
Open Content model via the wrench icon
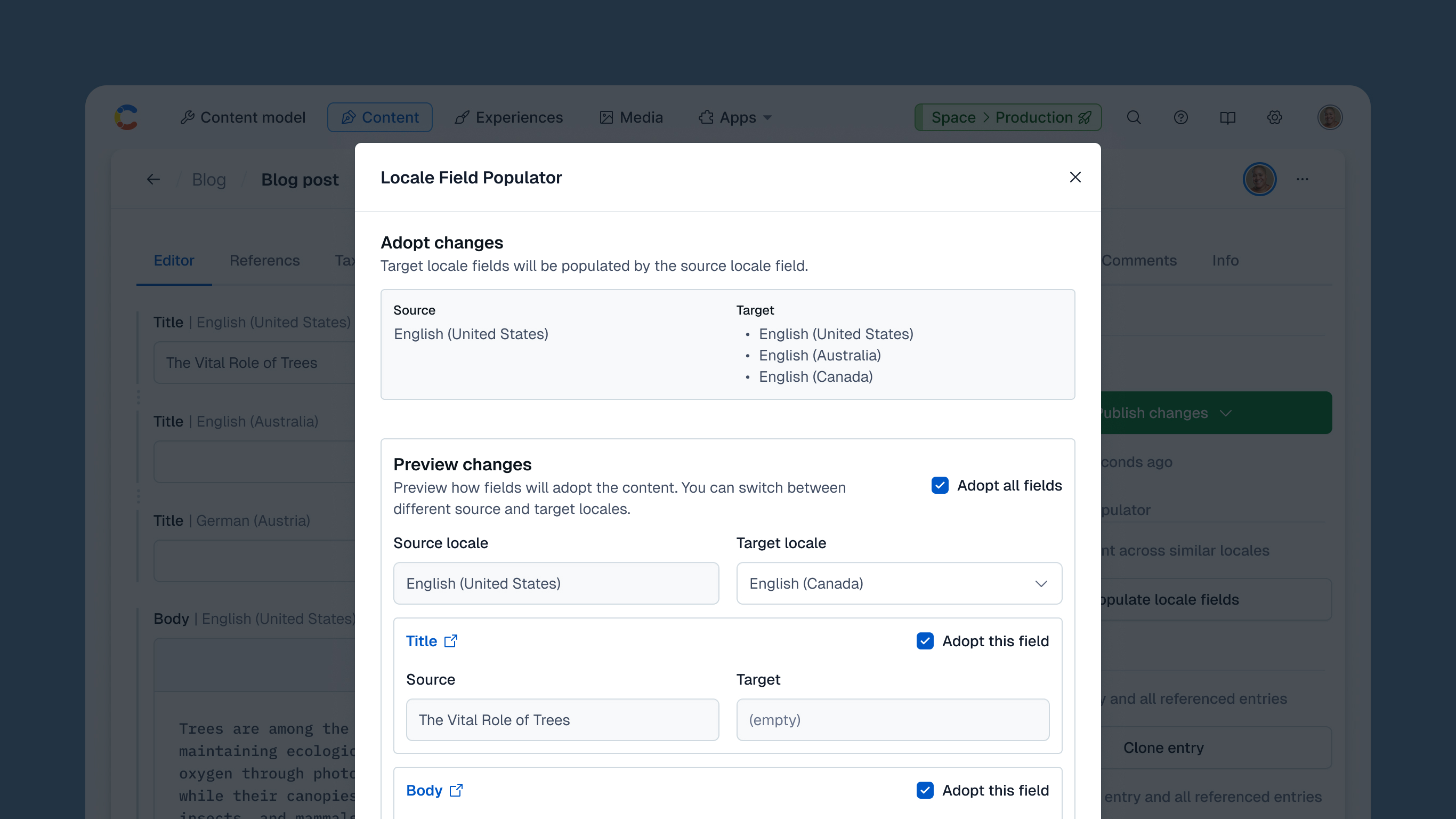(188, 117)
